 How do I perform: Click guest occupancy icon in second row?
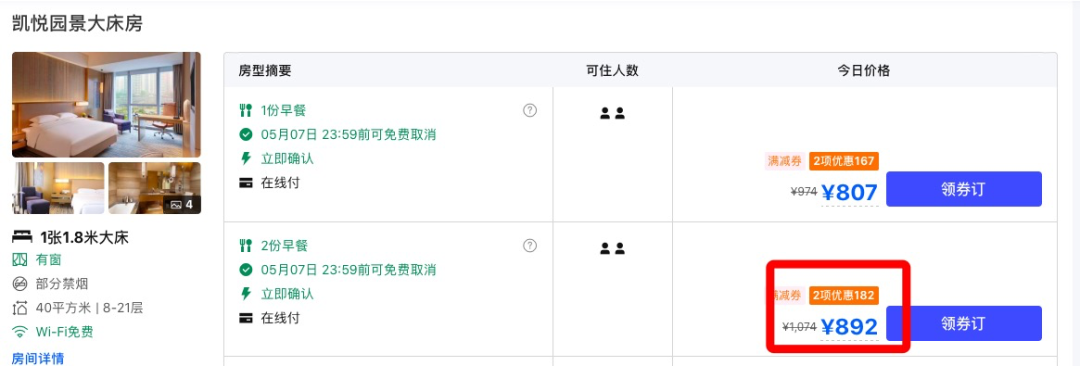tap(612, 249)
